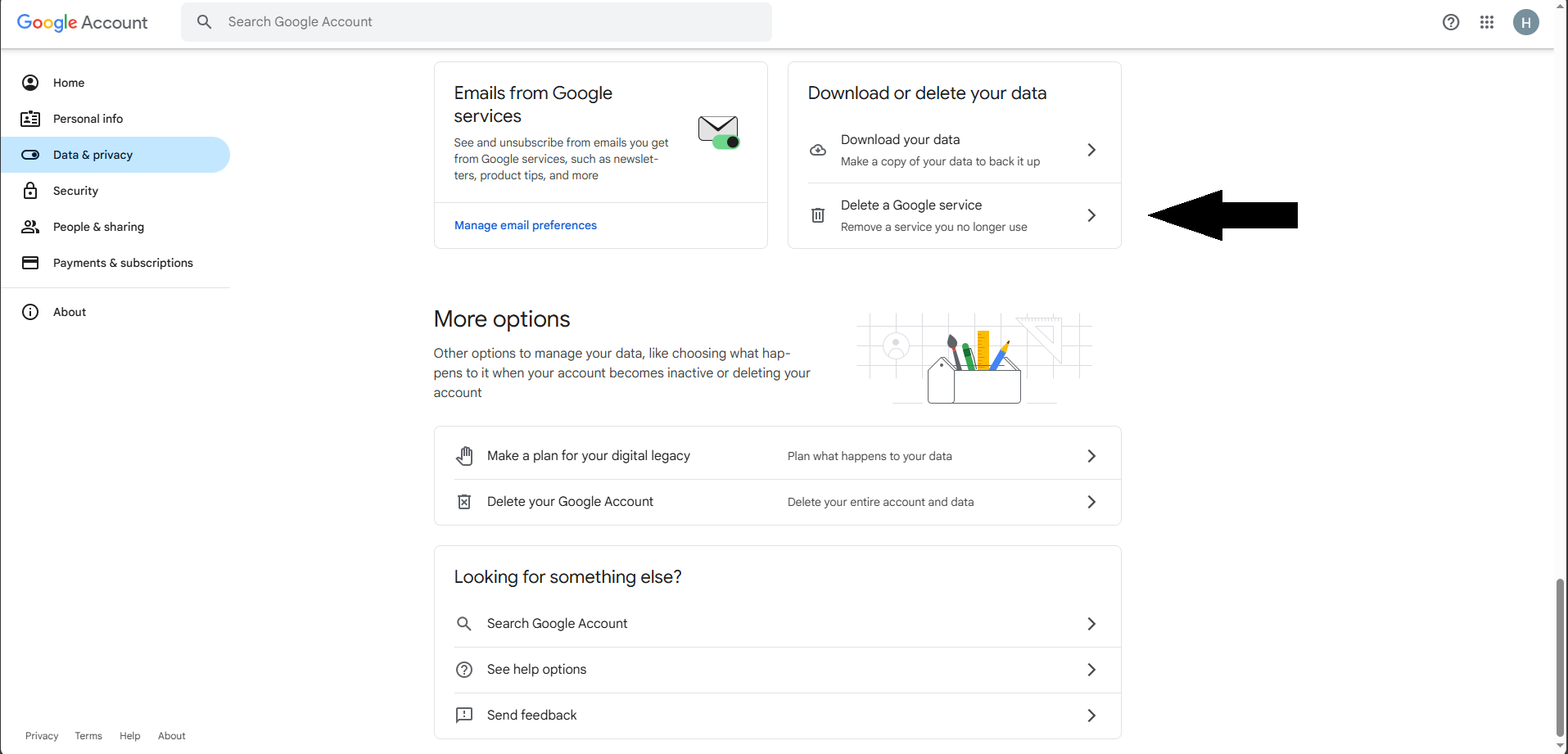Click Delete your Google Account row
1568x754 pixels.
778,502
